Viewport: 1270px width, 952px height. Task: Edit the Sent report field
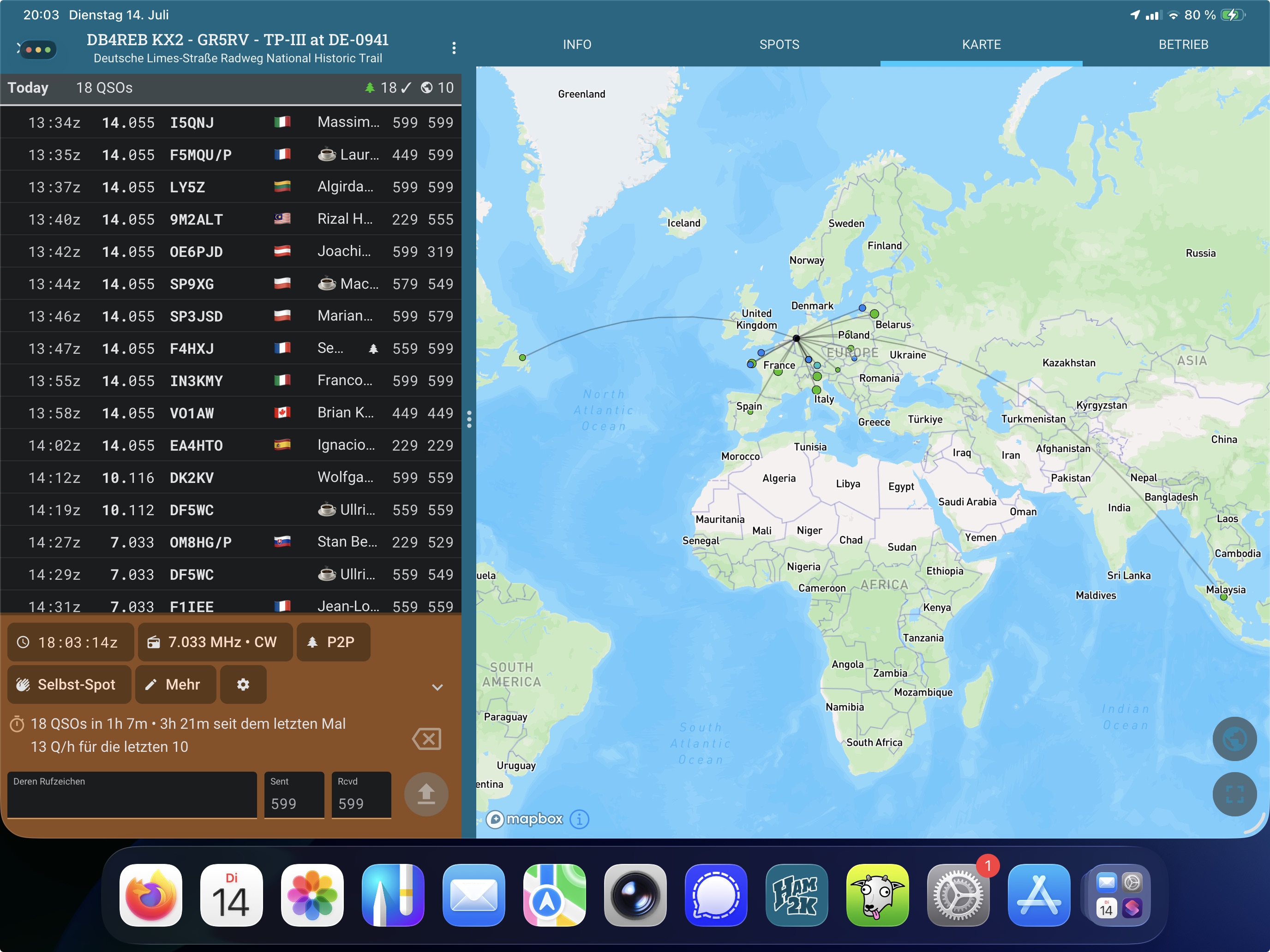294,795
